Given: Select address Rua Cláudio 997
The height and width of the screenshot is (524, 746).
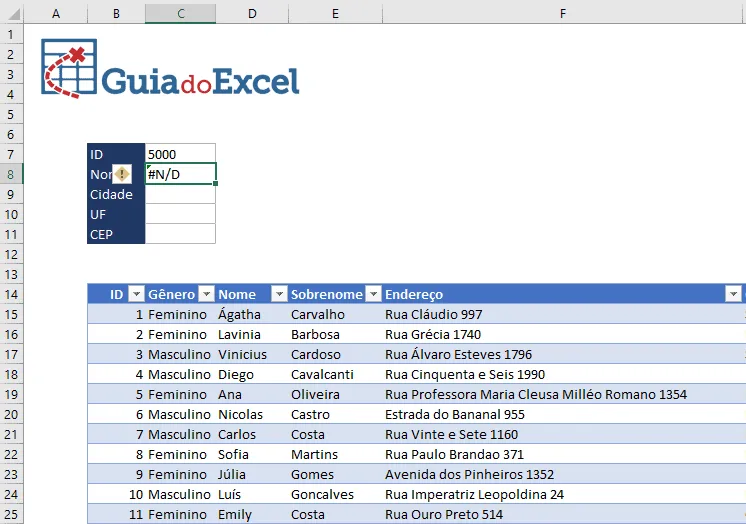Looking at the screenshot, I should [x=563, y=314].
